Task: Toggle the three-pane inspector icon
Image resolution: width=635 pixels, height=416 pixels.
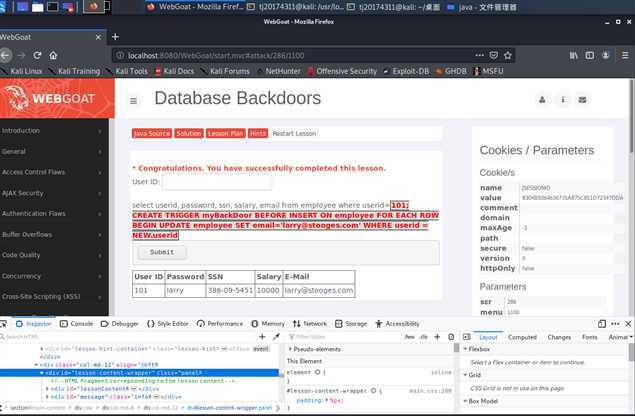Action: coord(467,337)
